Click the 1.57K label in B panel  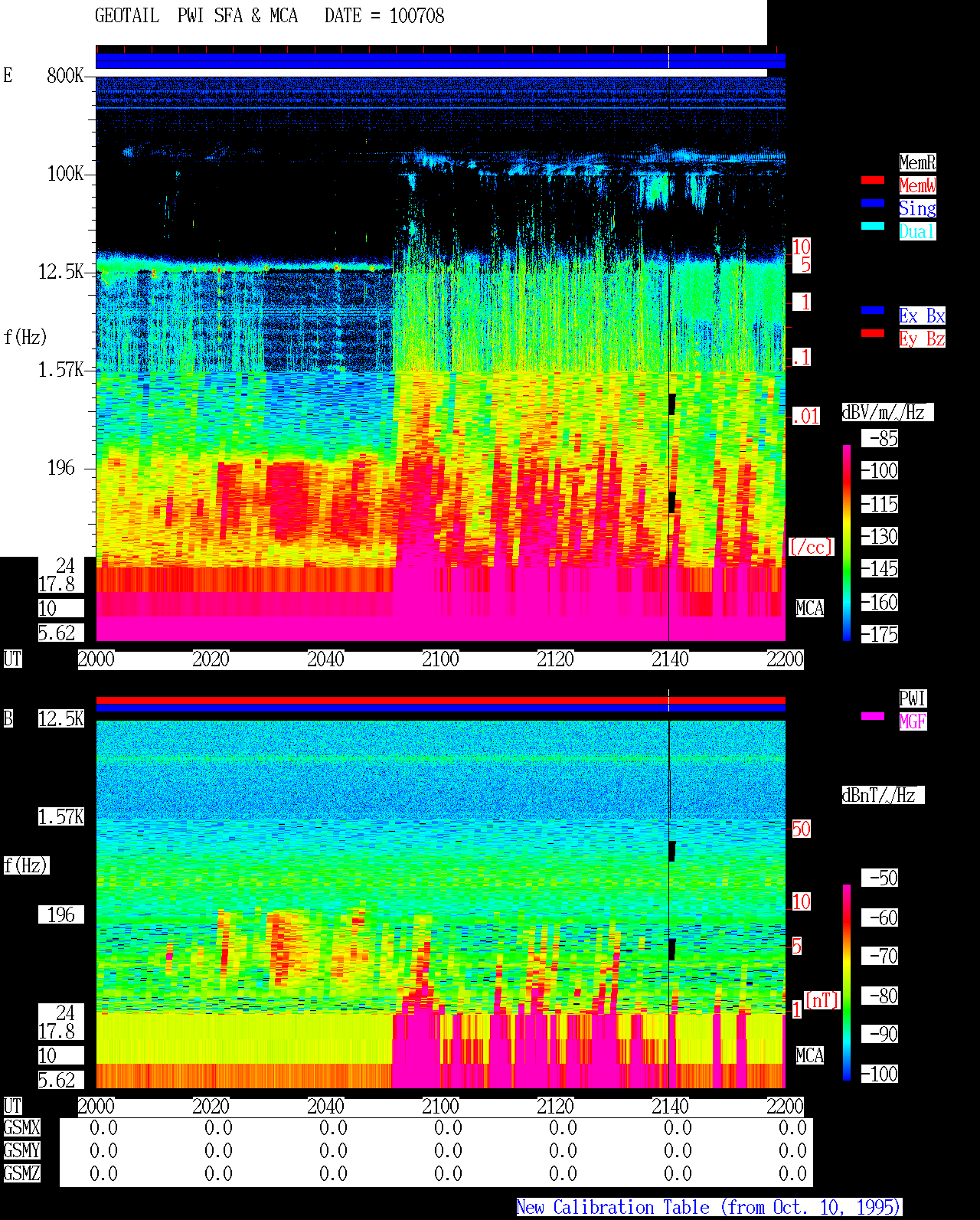(61, 817)
